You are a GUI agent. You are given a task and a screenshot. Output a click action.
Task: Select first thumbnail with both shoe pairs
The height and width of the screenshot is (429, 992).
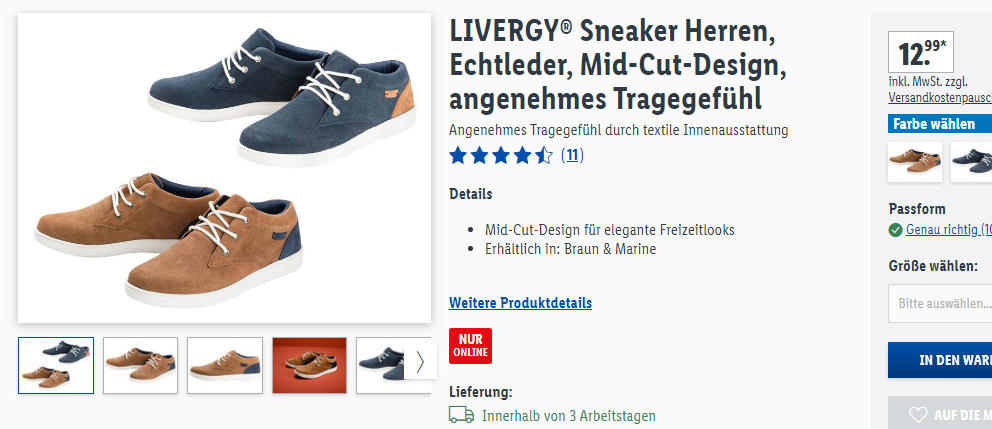[56, 366]
